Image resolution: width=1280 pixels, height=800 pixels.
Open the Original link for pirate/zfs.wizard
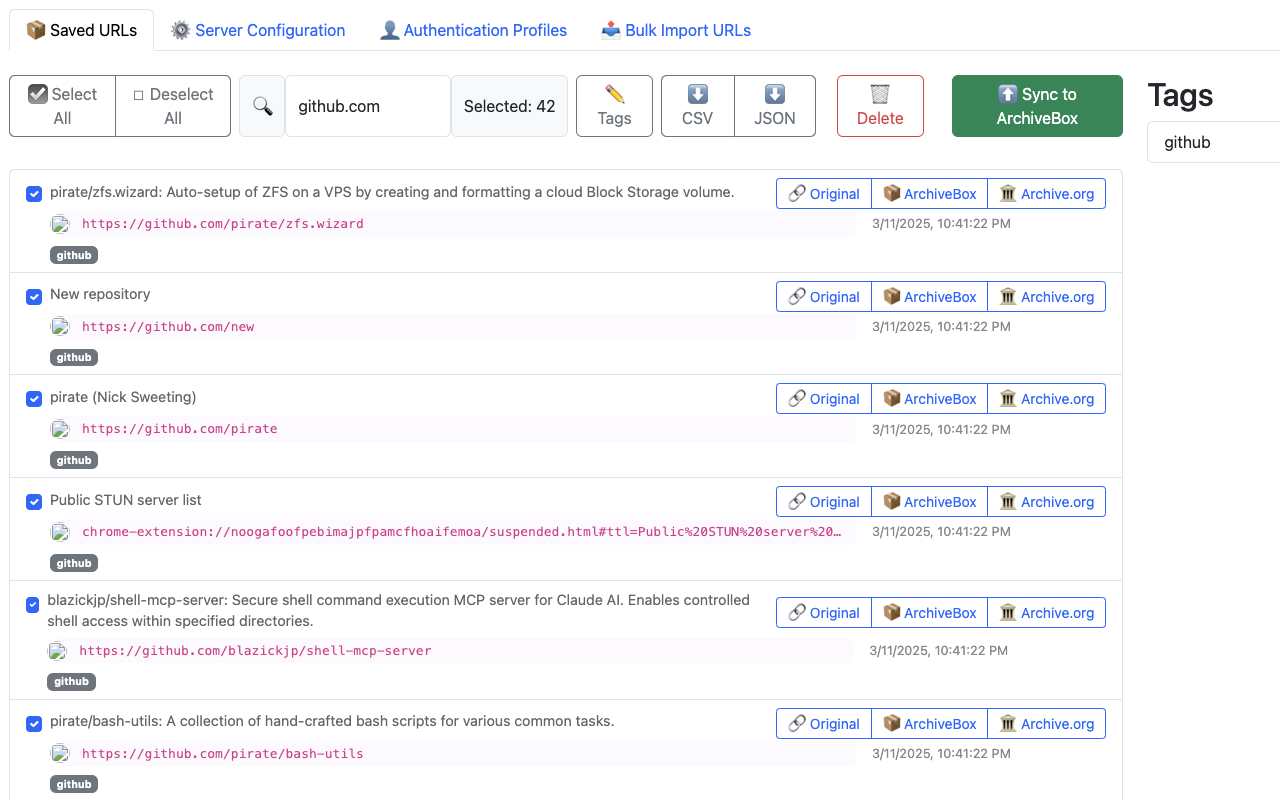click(x=823, y=193)
